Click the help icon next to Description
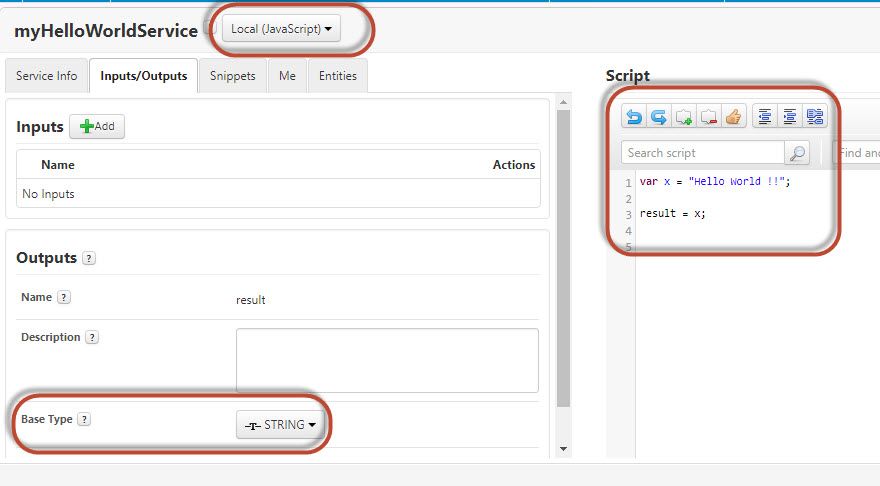 click(92, 337)
